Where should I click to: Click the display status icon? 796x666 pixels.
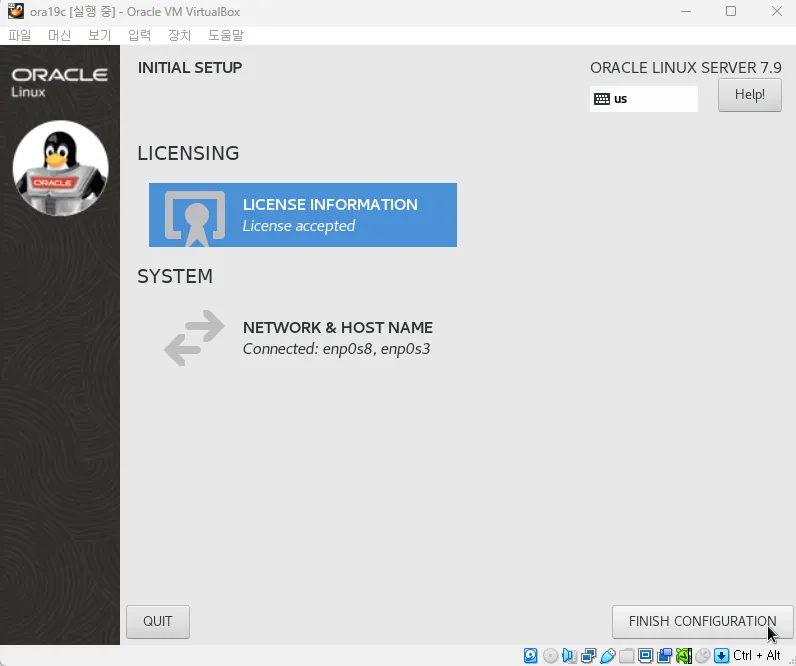point(646,655)
